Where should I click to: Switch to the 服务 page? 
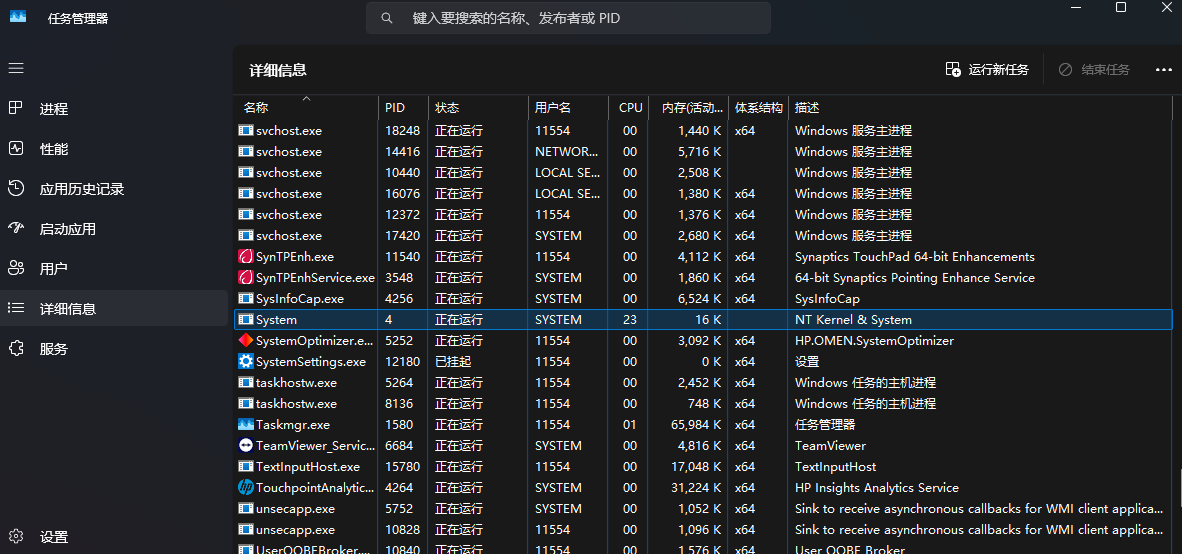[114, 349]
